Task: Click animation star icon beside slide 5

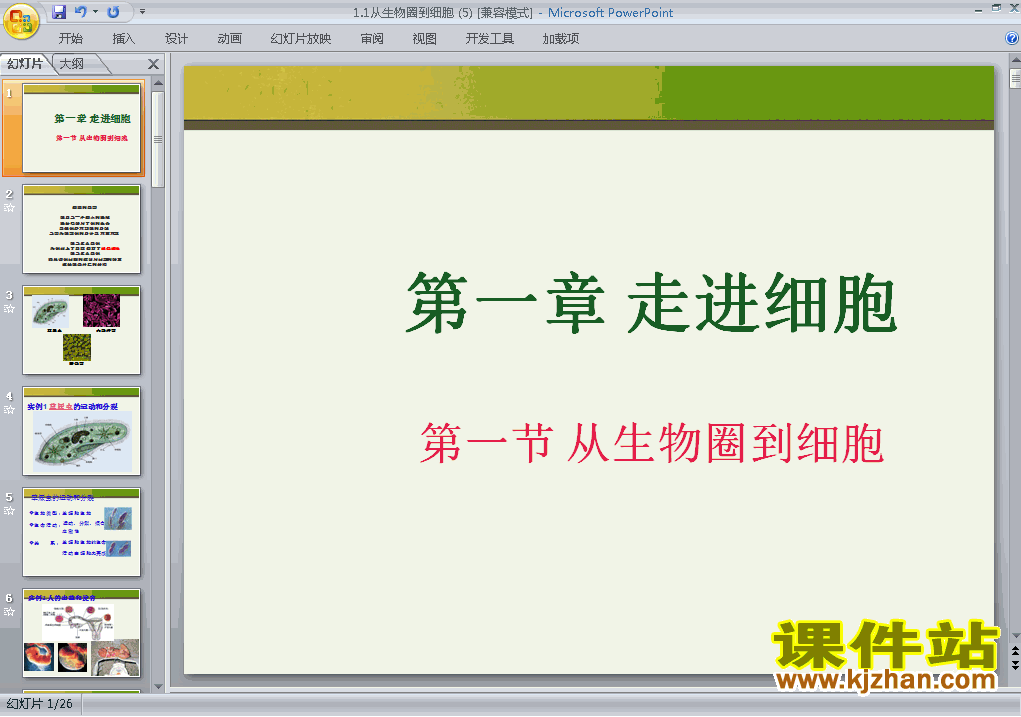Action: (x=9, y=511)
